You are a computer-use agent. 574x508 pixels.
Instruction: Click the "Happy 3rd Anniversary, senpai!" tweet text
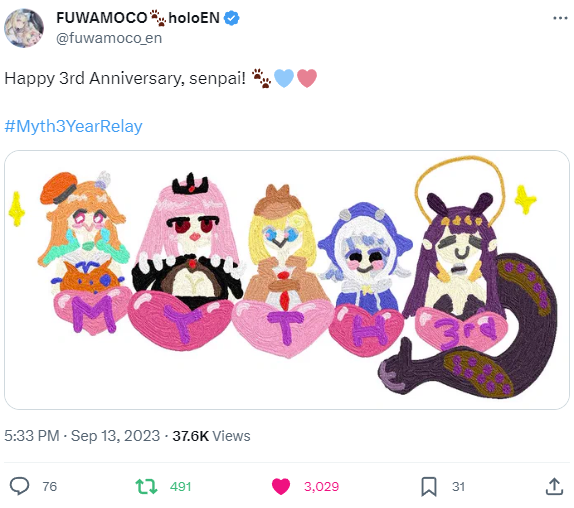pos(125,78)
